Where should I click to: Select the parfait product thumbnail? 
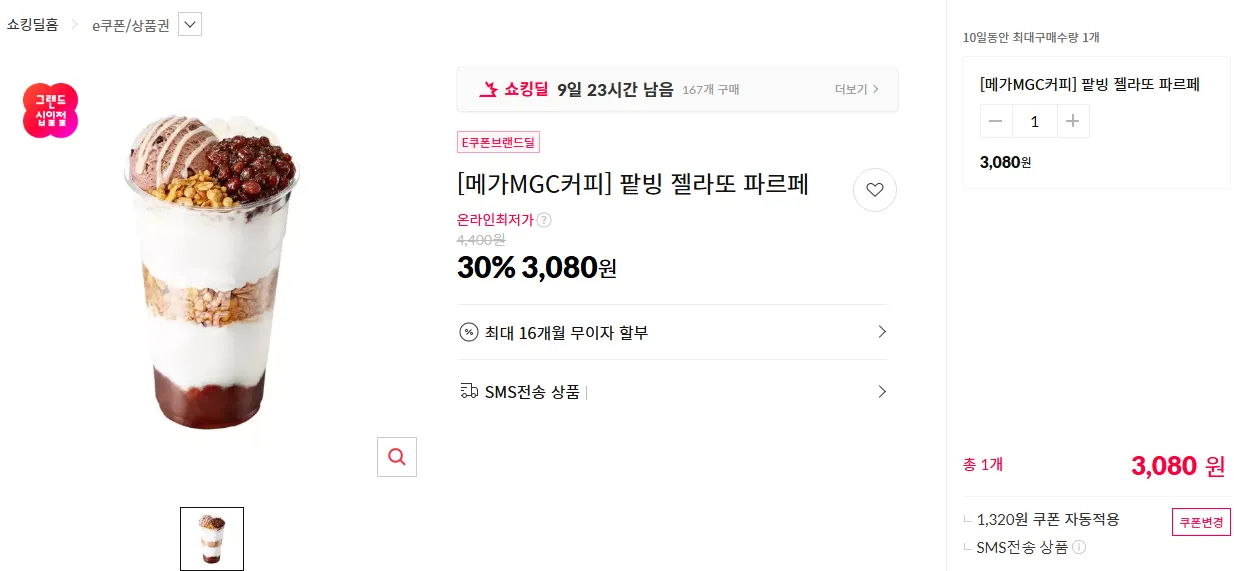[212, 539]
